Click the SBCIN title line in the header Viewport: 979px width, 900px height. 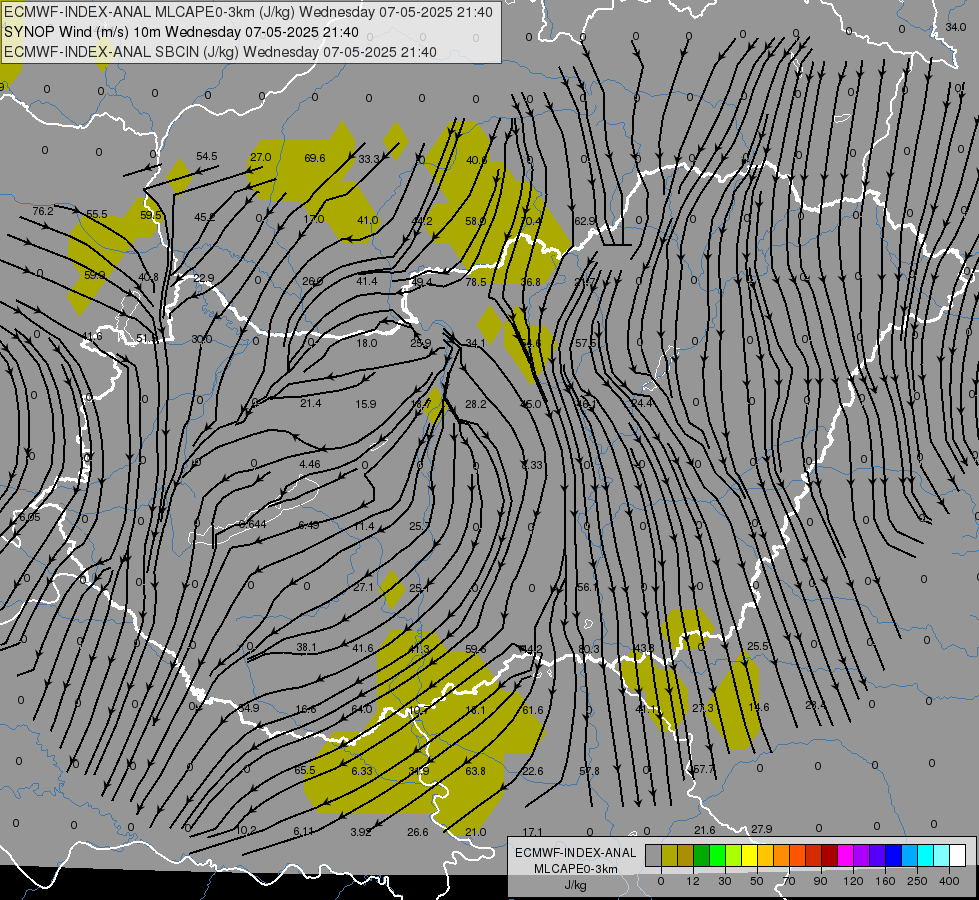click(x=220, y=52)
